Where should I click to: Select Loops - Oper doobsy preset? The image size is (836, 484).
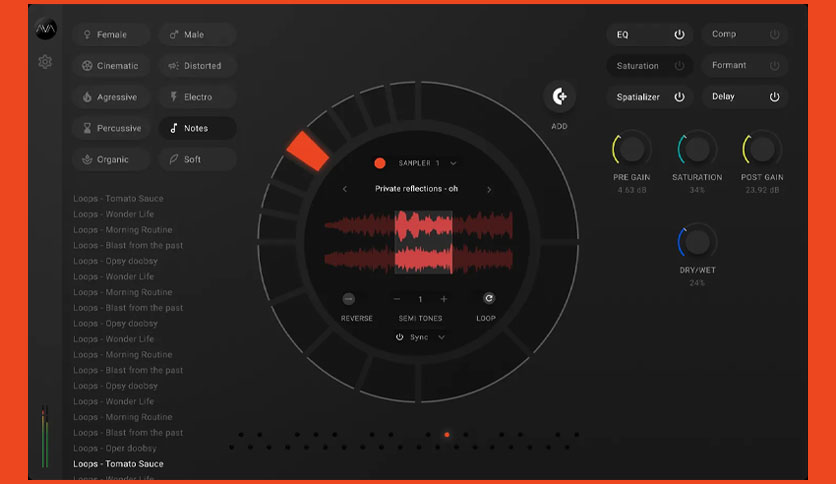(x=115, y=448)
